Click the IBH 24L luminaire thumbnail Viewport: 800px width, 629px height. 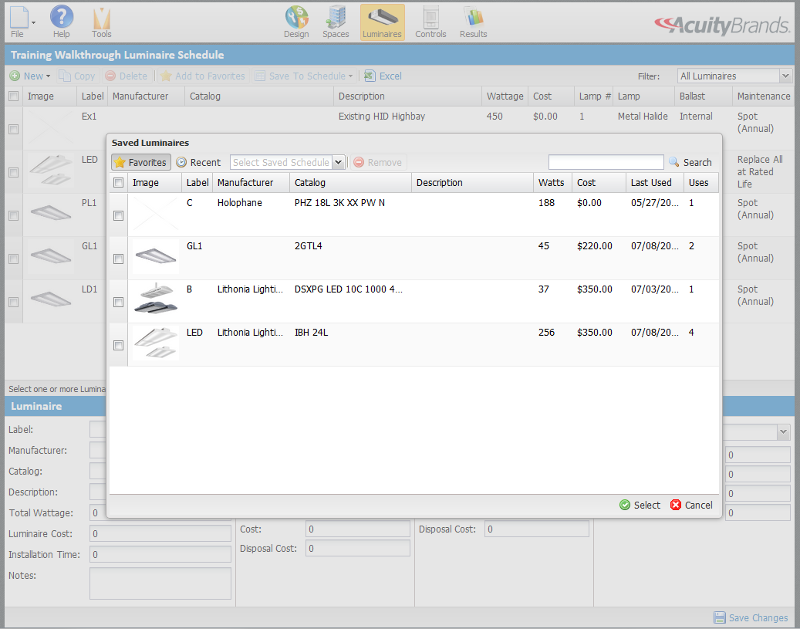tap(156, 343)
